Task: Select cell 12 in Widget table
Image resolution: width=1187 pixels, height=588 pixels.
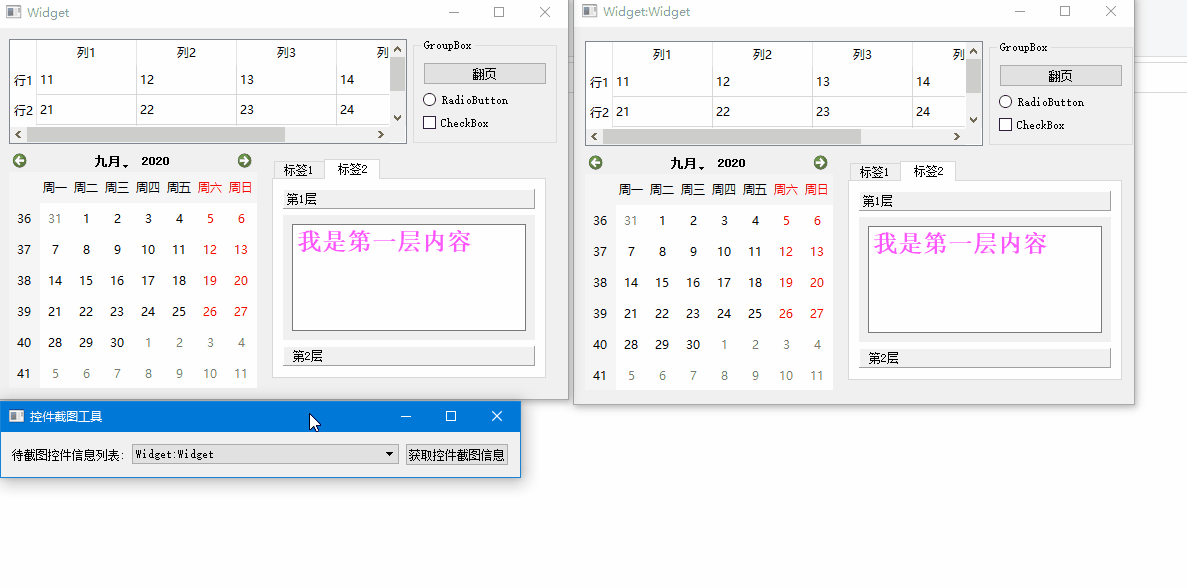Action: [x=186, y=79]
